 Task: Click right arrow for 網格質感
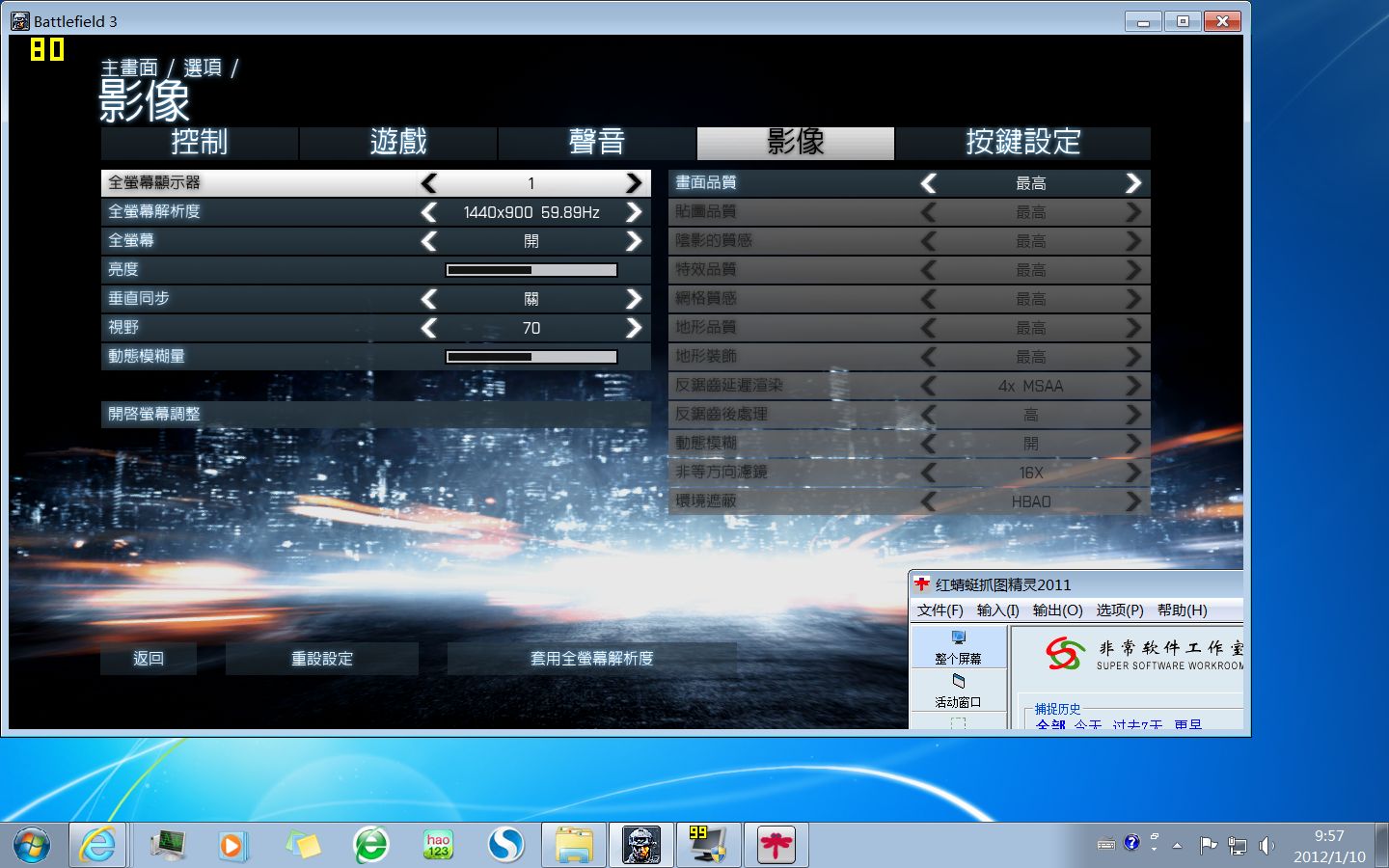[1132, 299]
